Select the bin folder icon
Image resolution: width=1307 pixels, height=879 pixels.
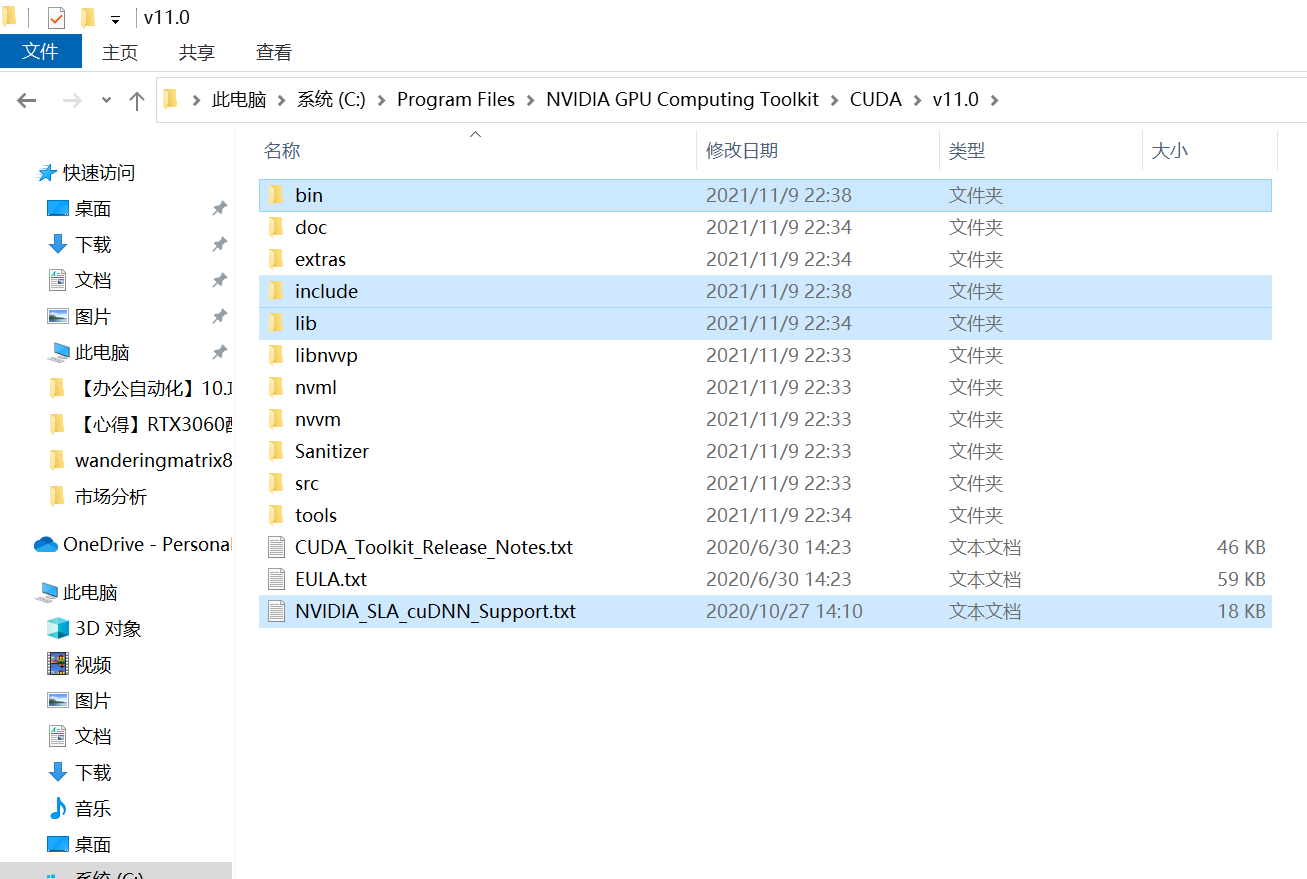click(276, 195)
